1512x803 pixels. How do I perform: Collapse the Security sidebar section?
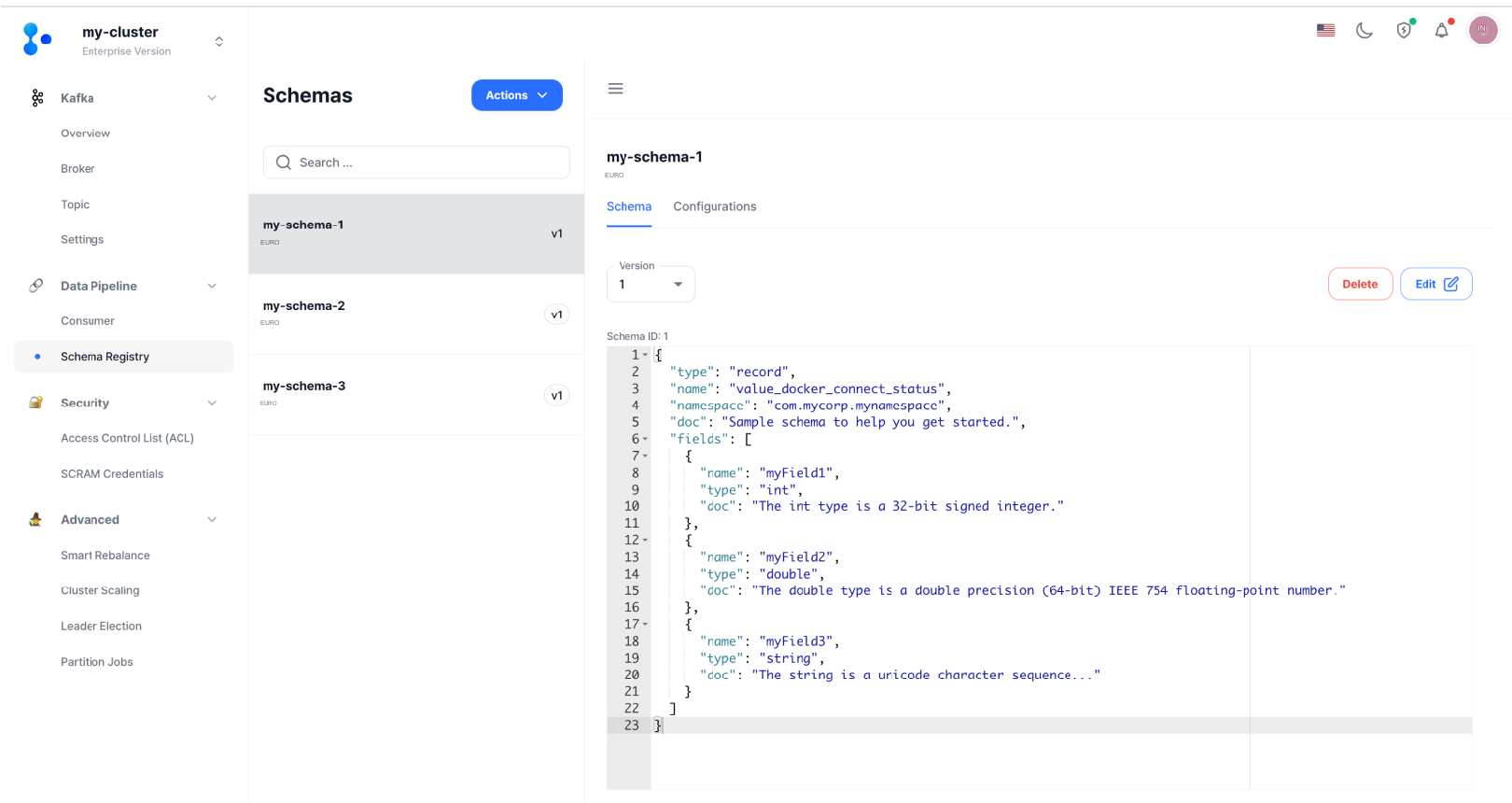(x=212, y=403)
